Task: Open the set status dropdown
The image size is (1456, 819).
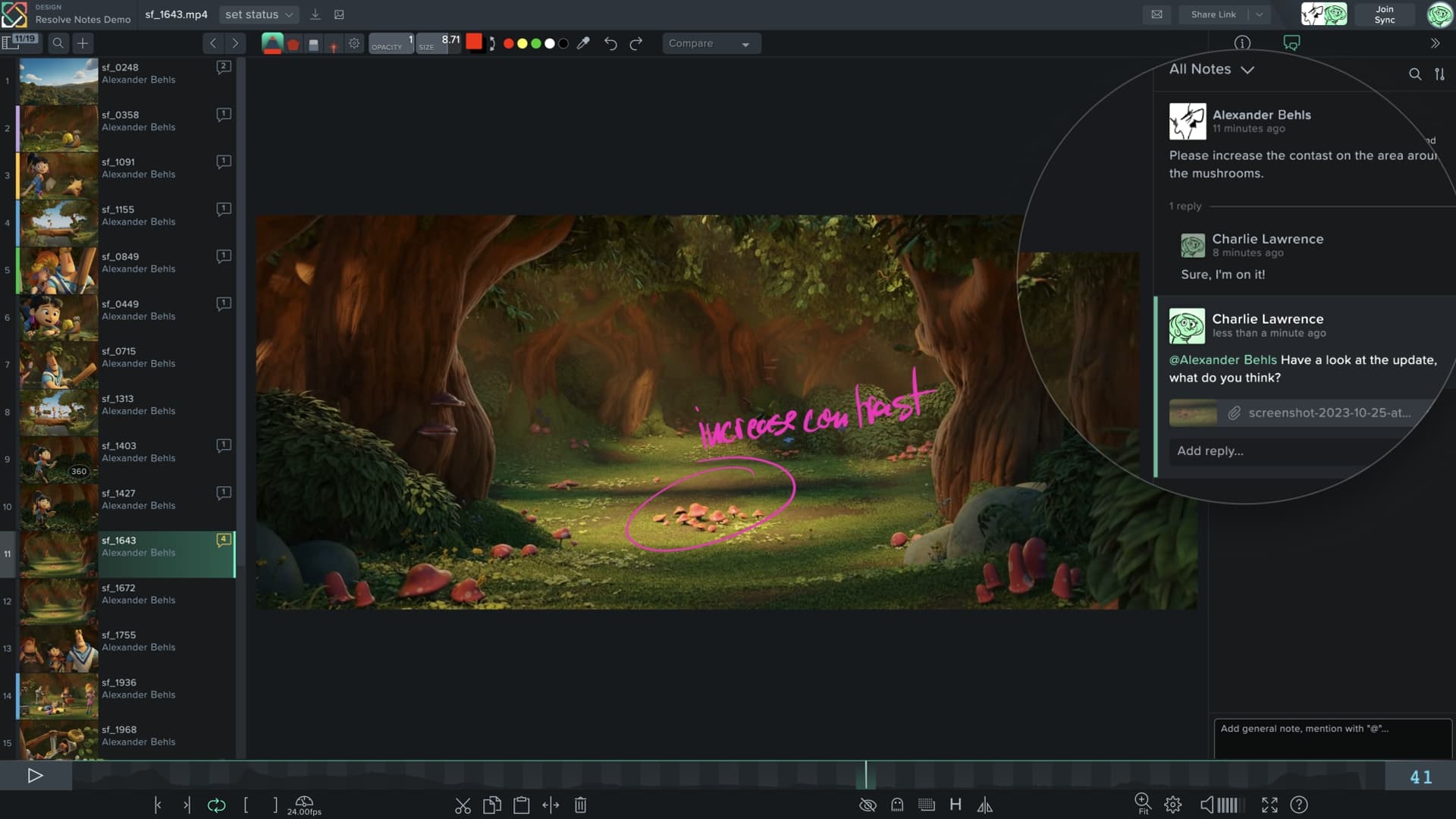Action: click(259, 14)
